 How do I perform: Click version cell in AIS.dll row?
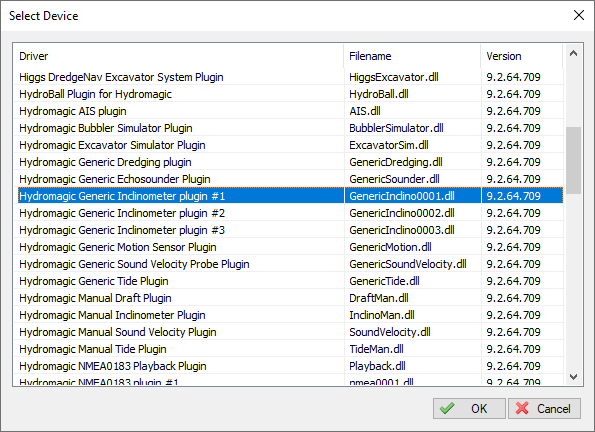pos(513,111)
